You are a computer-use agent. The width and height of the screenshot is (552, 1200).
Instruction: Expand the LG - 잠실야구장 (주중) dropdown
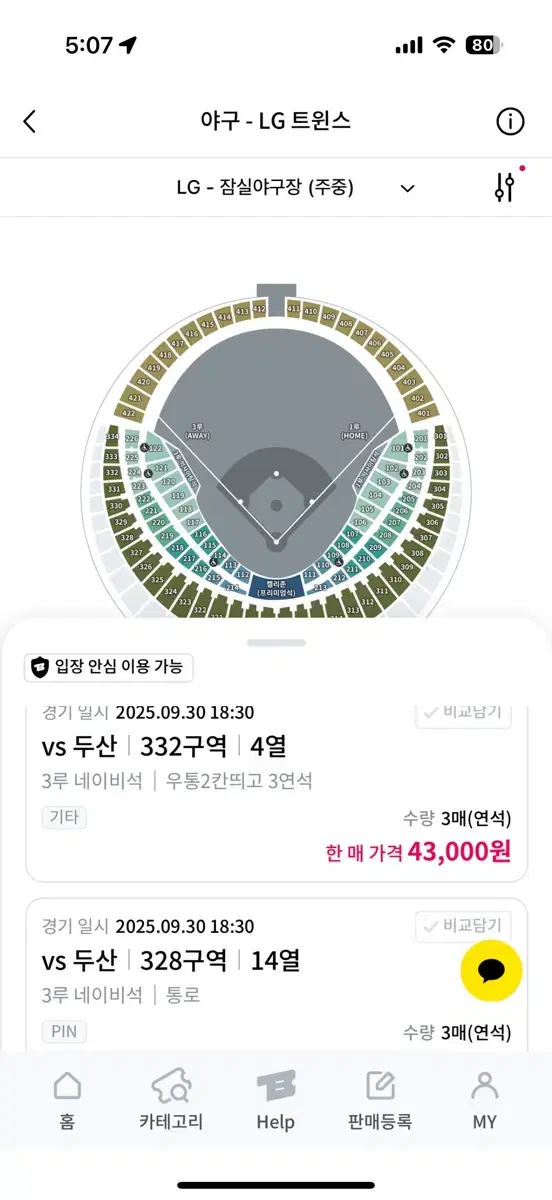276,187
